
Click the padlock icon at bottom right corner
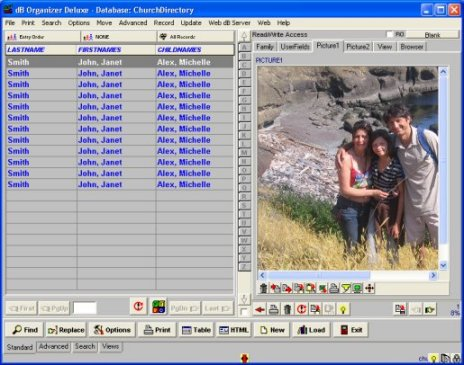tap(456, 359)
